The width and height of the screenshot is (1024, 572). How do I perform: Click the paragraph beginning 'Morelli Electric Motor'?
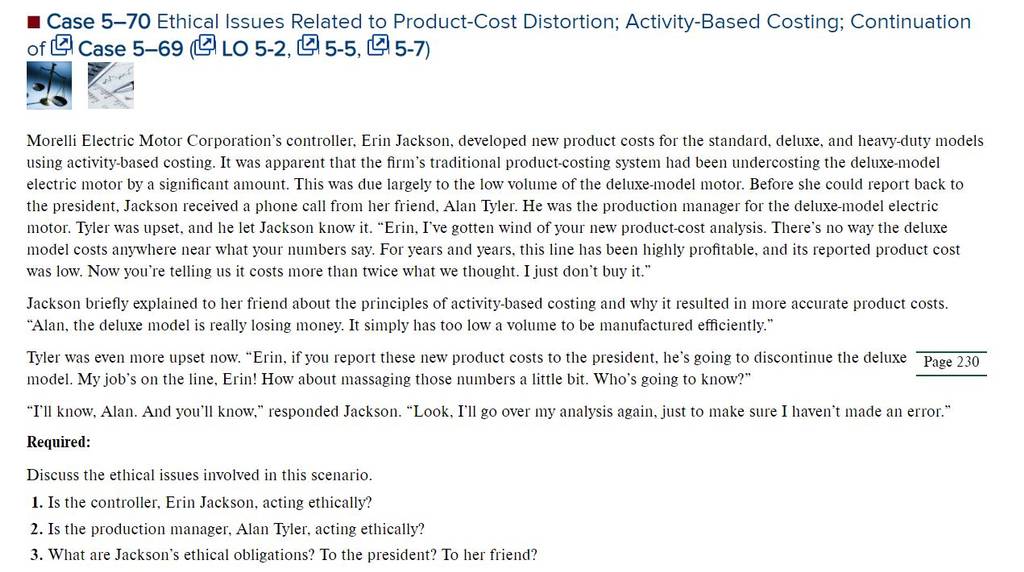coord(505,206)
